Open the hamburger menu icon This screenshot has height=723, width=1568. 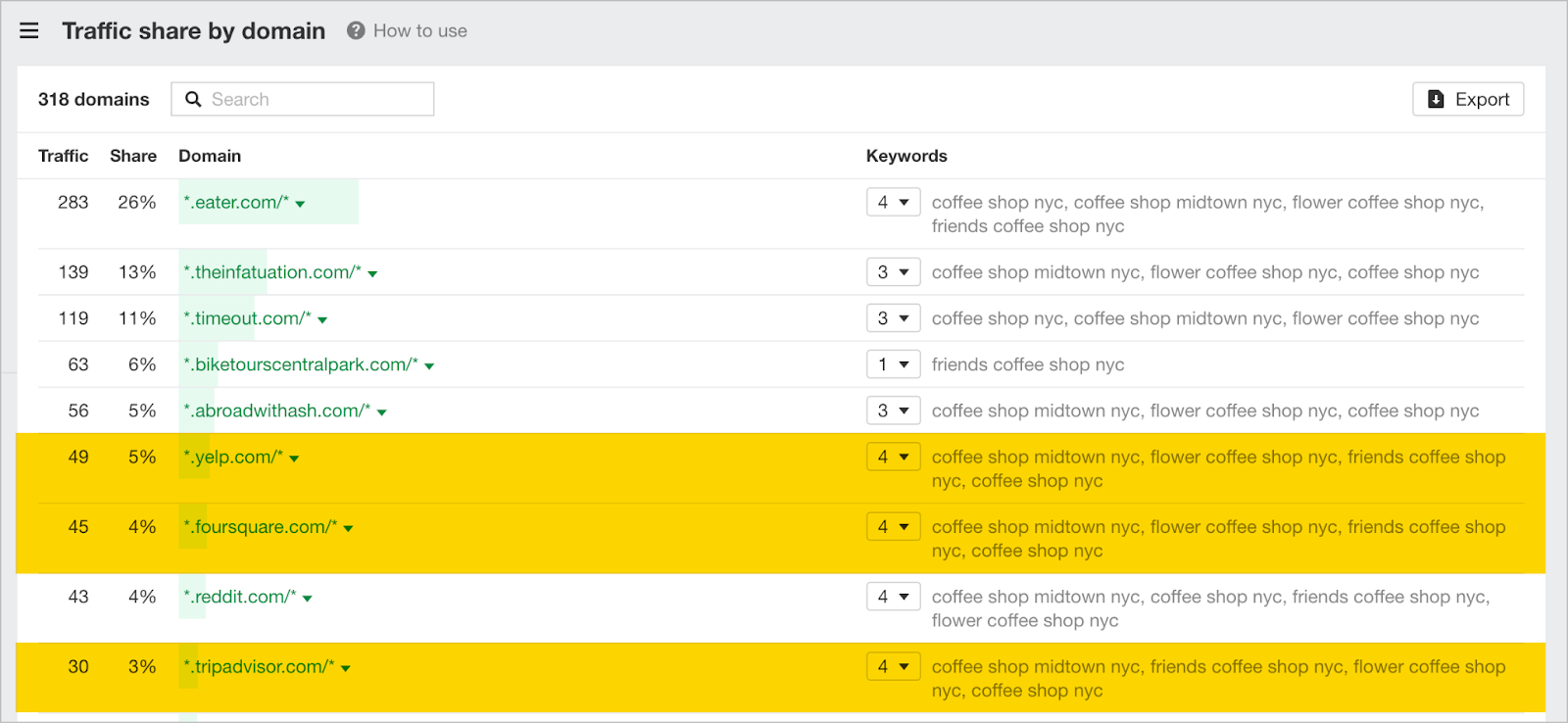click(x=29, y=30)
